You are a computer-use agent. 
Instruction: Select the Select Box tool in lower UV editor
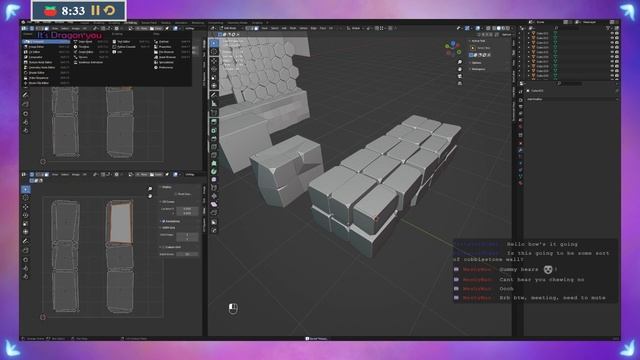26,189
